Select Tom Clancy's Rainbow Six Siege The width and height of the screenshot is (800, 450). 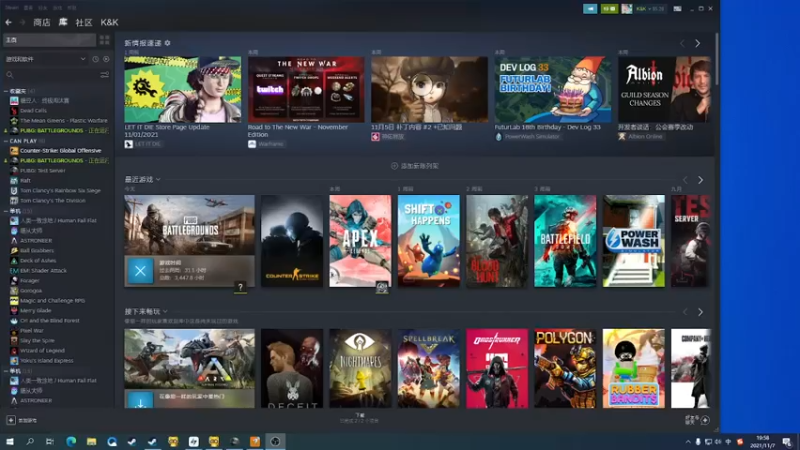(x=60, y=191)
